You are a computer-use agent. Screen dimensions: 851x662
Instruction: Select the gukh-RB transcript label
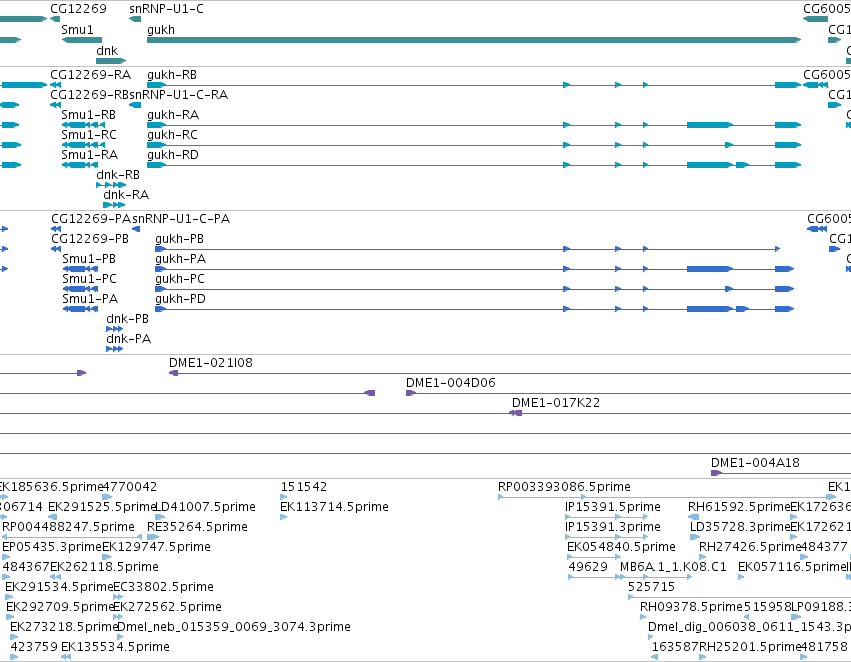[x=172, y=75]
